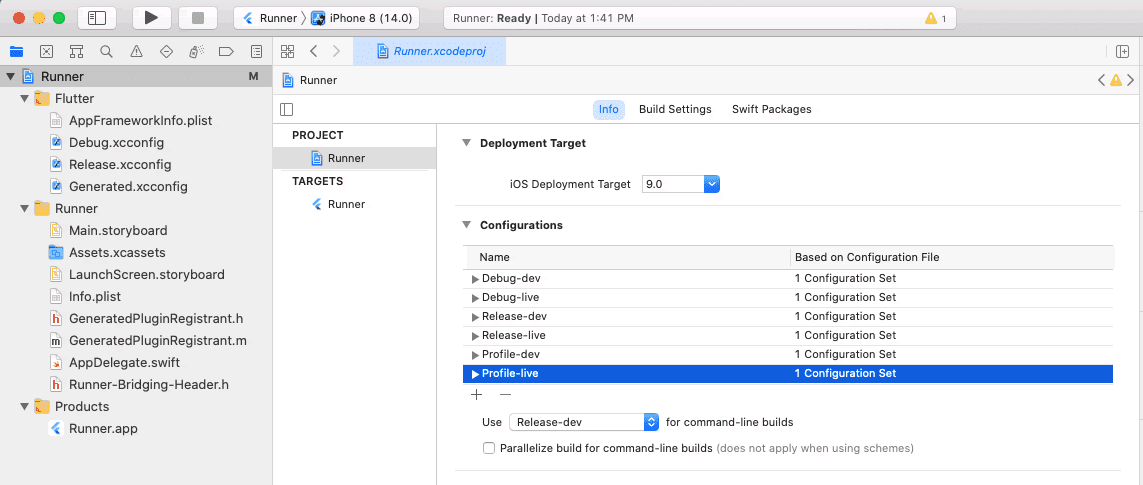Screen dimensions: 1143x485
Task: Click the Run (play) button
Action: click(151, 18)
